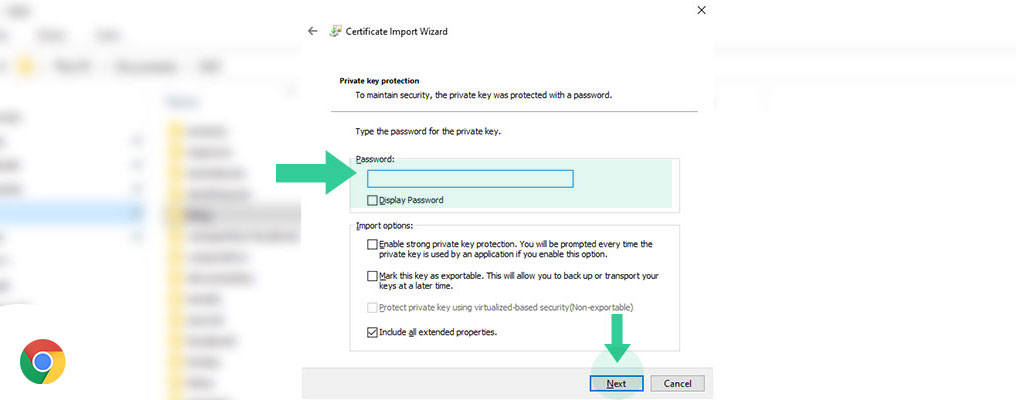Click the 'Type the password for the private key' text
This screenshot has height=400, width=1016.
pyautogui.click(x=428, y=132)
